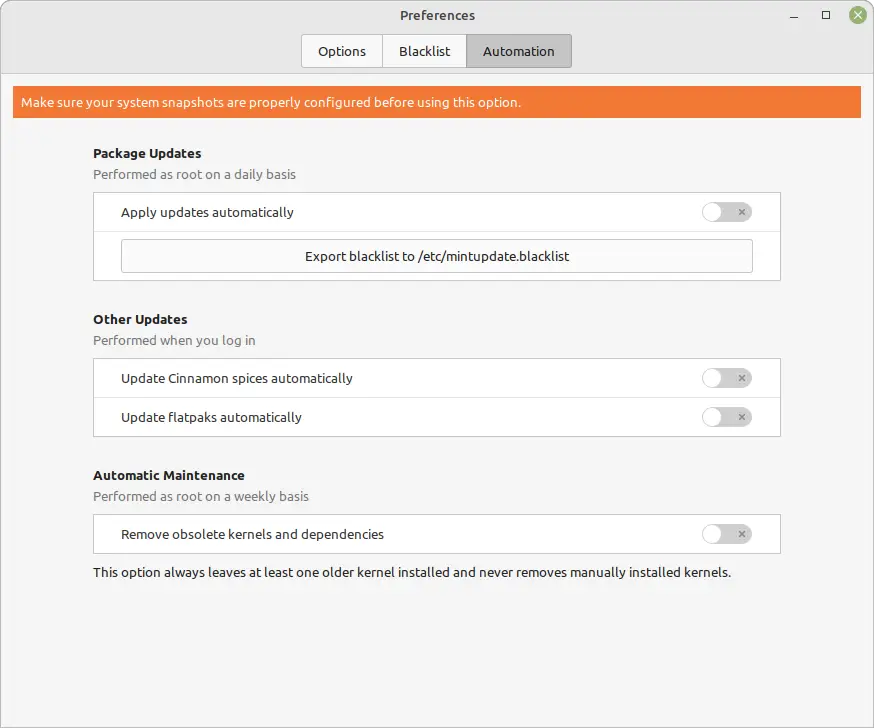The image size is (874, 728).
Task: Enable Apply updates automatically switch
Action: [x=727, y=212]
